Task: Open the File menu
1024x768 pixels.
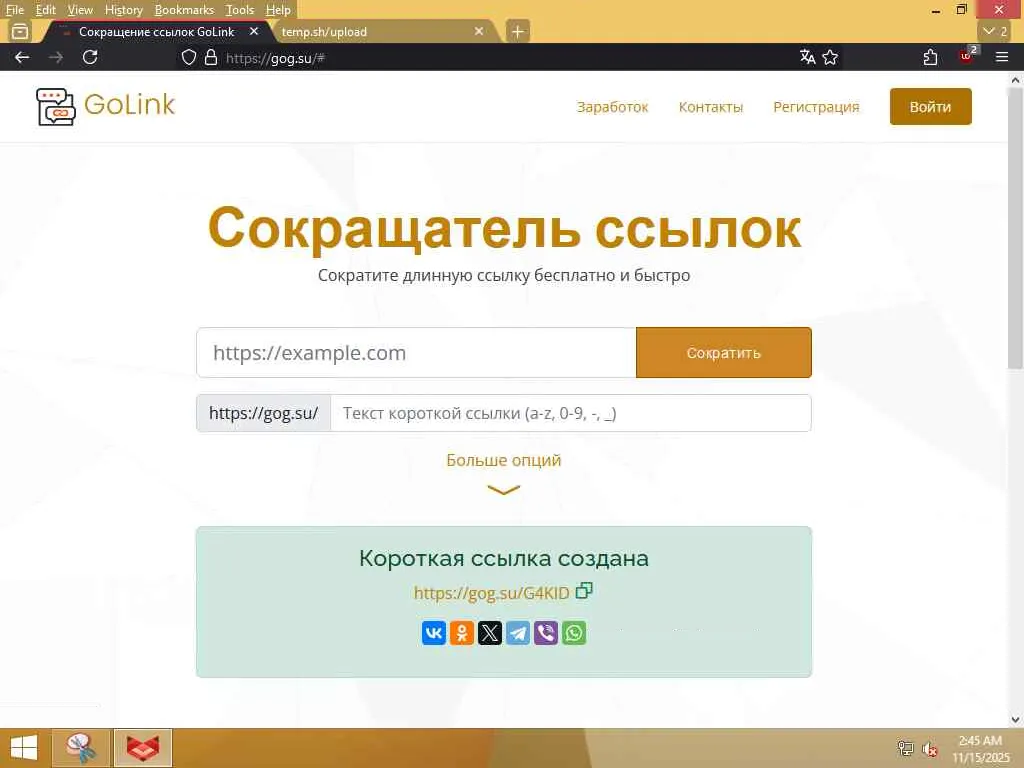Action: tap(14, 10)
